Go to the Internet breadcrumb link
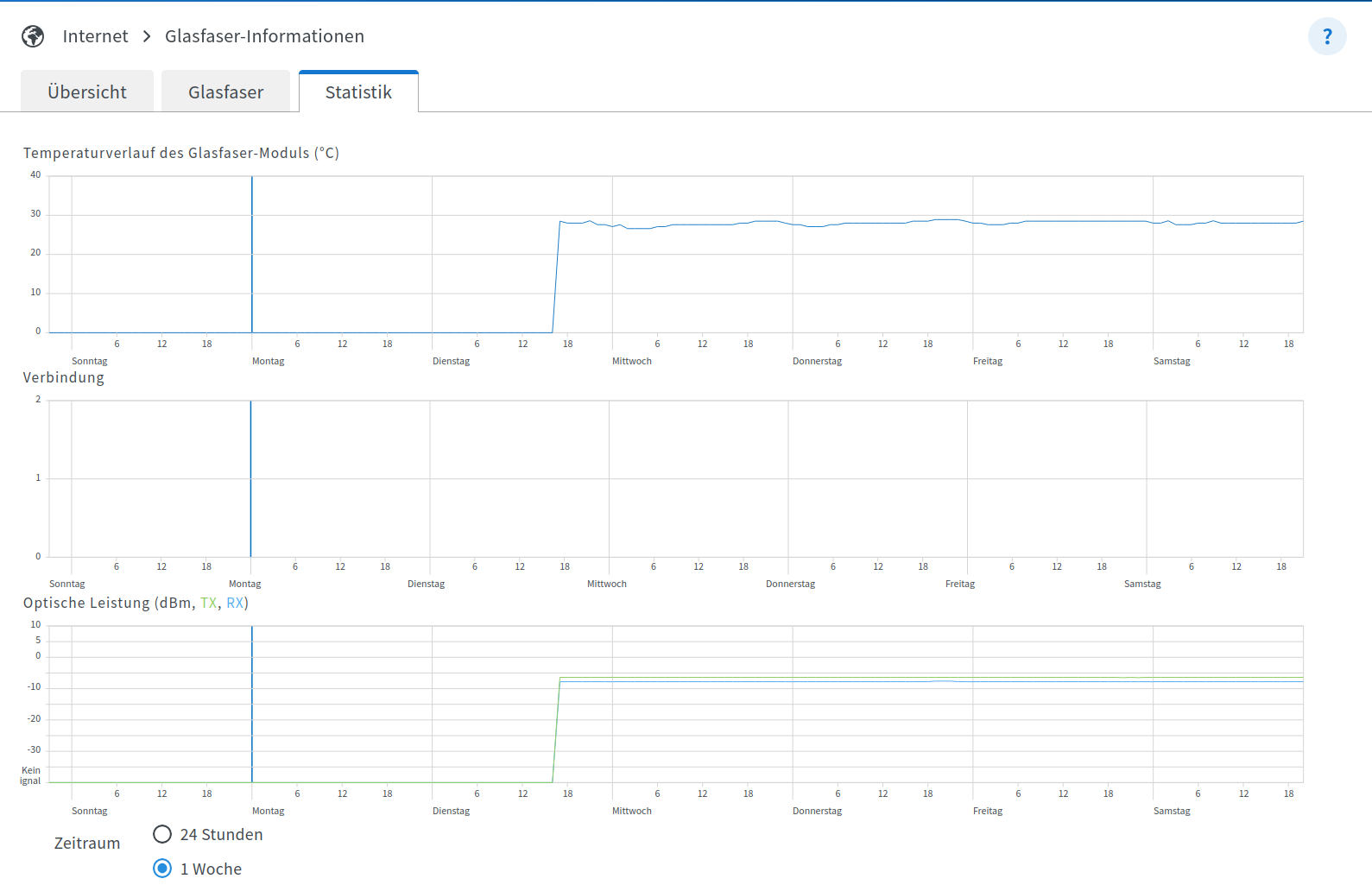Screen dimensions: 1372x885 click(95, 36)
